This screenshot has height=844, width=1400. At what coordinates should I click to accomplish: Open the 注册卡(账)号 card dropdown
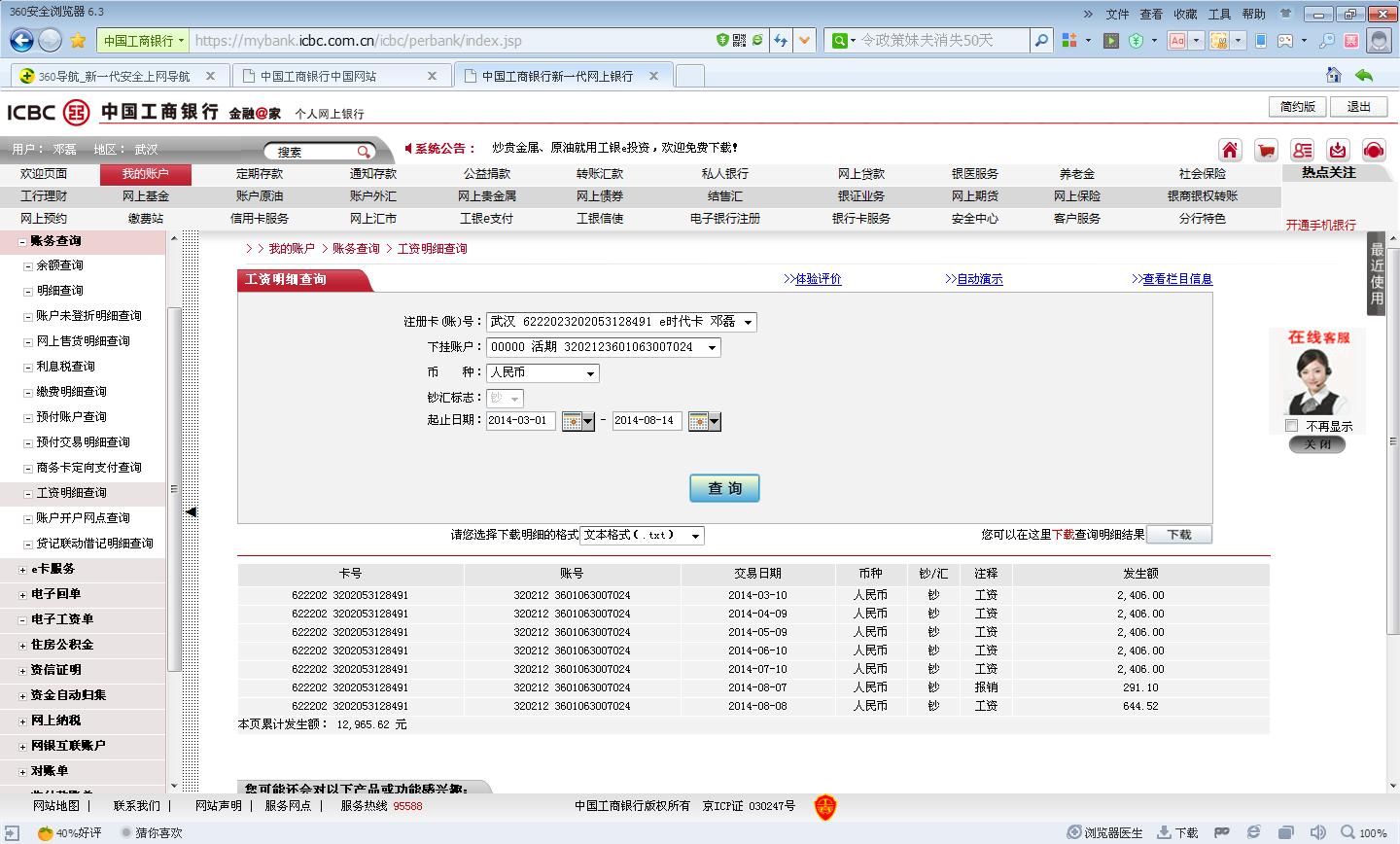tap(747, 322)
